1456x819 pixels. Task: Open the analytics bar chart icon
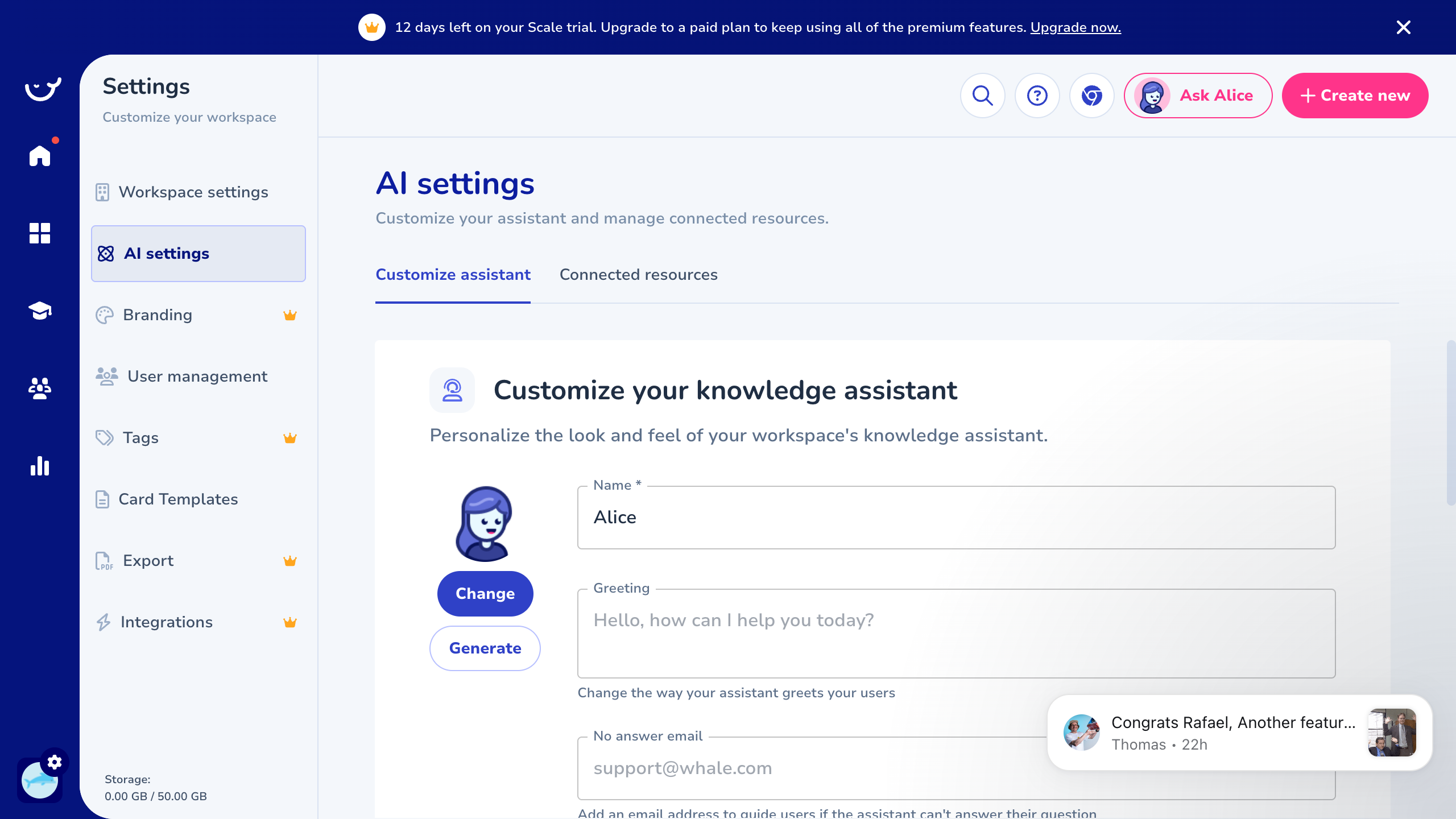coord(39,466)
